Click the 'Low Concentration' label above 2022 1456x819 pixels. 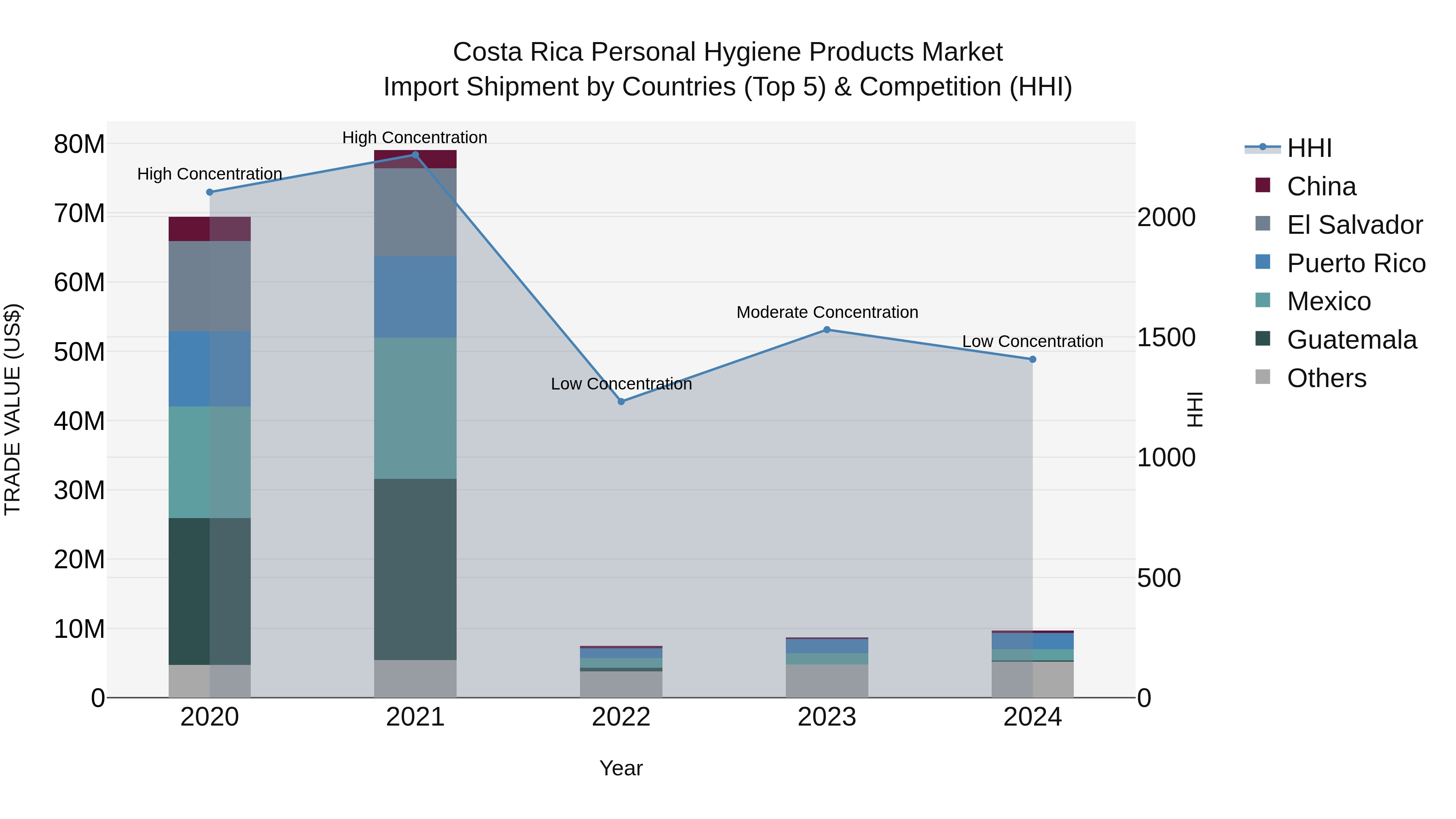tap(621, 384)
